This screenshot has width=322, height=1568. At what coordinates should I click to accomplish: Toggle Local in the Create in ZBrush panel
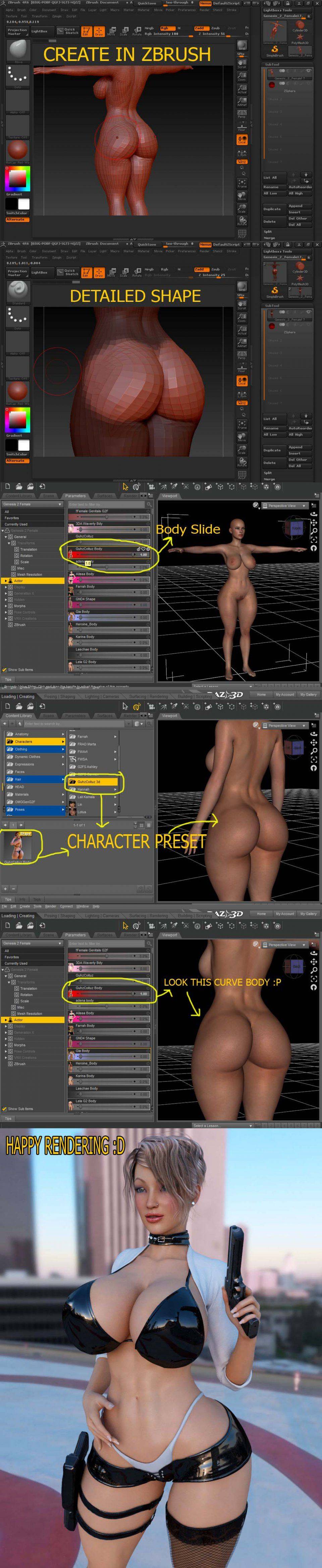[x=242, y=140]
